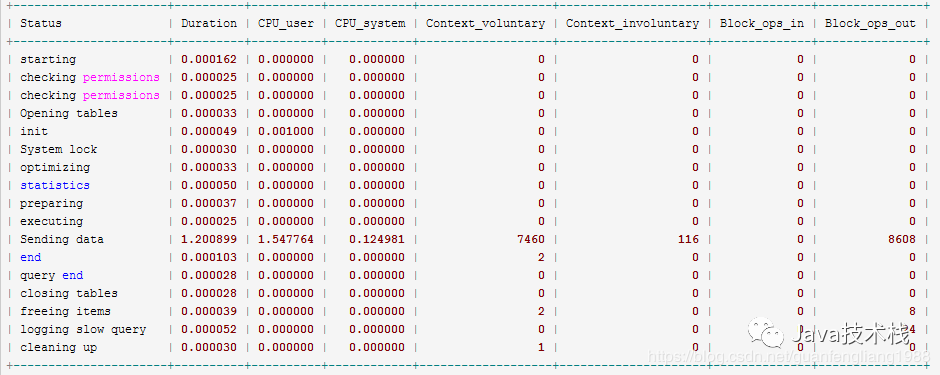This screenshot has height=375, width=940.
Task: Select the 'executing' status cell
Action: [x=52, y=221]
